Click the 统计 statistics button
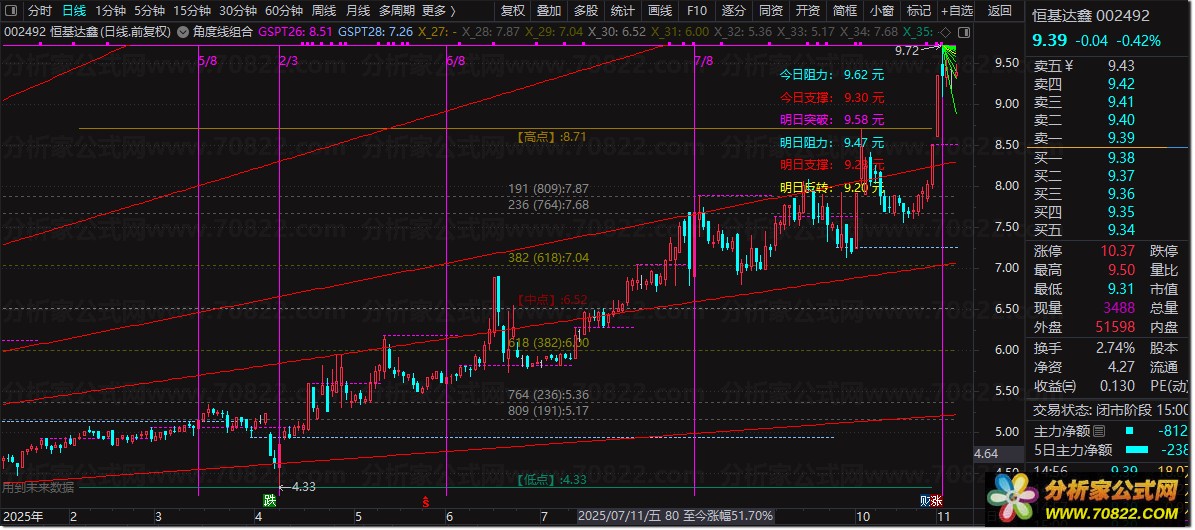The width and height of the screenshot is (1195, 530). tap(623, 11)
